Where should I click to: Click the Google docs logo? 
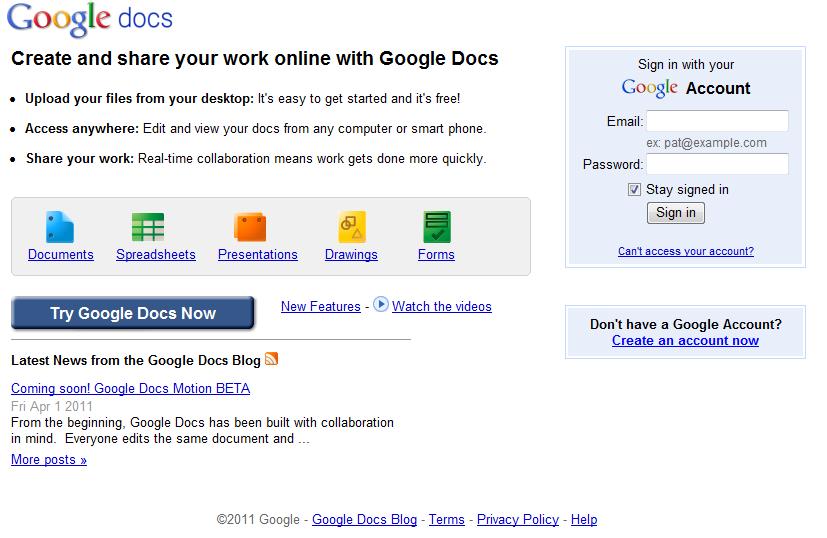click(x=90, y=20)
